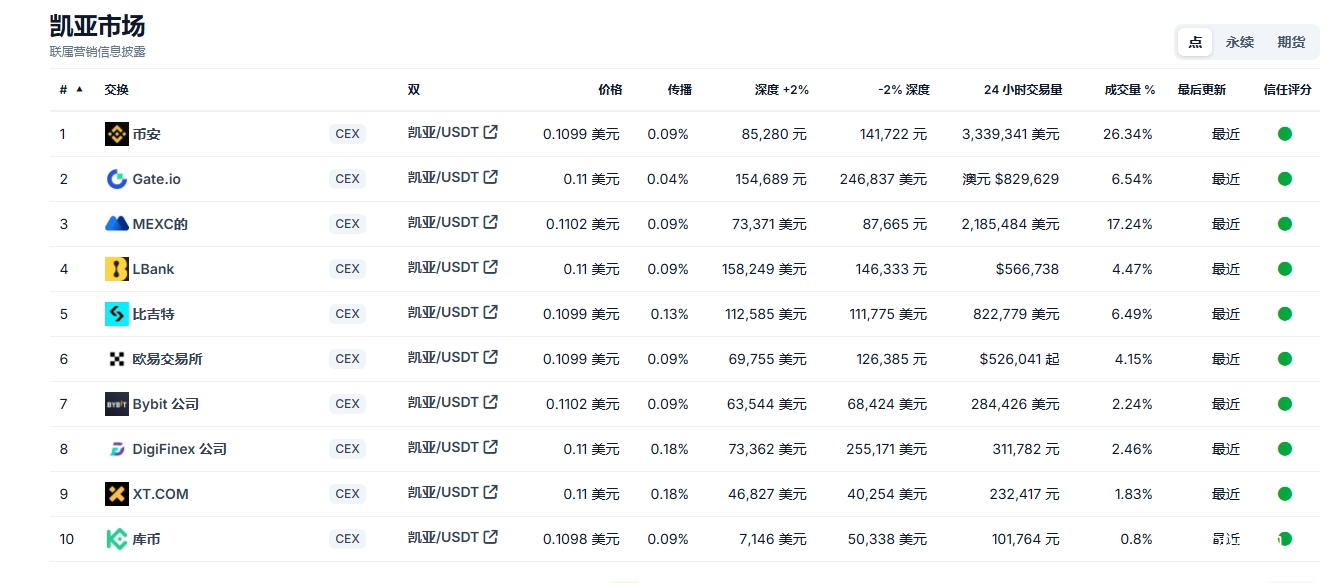Click the KuCoin (库币) exchange logo
The width and height of the screenshot is (1336, 583).
point(117,539)
